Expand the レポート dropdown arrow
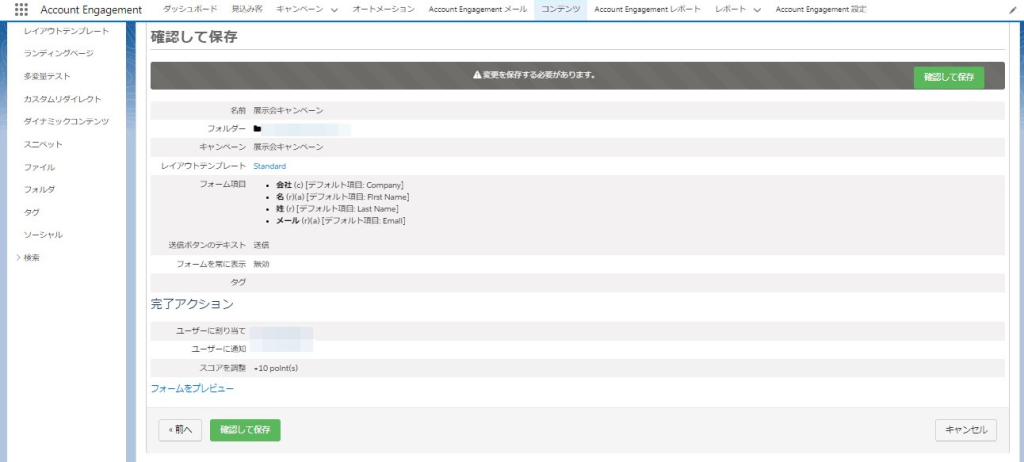Viewport: 1024px width, 462px height. 757,10
